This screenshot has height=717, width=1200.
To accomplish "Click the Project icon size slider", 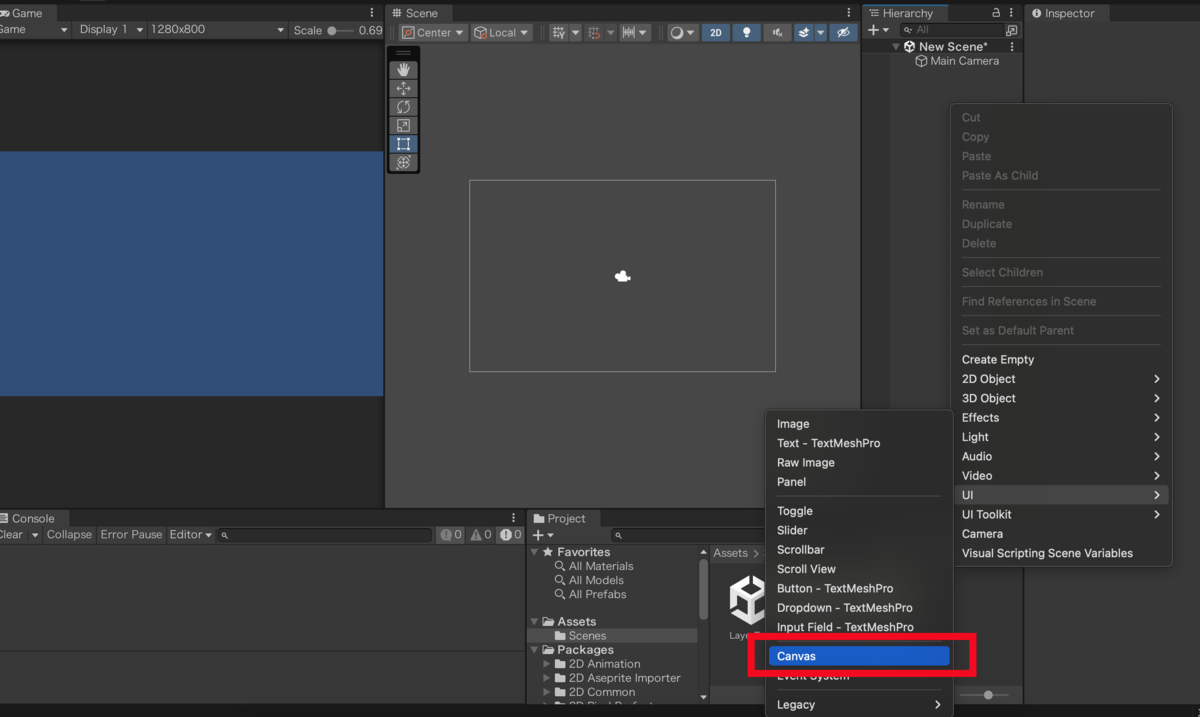I will (984, 695).
